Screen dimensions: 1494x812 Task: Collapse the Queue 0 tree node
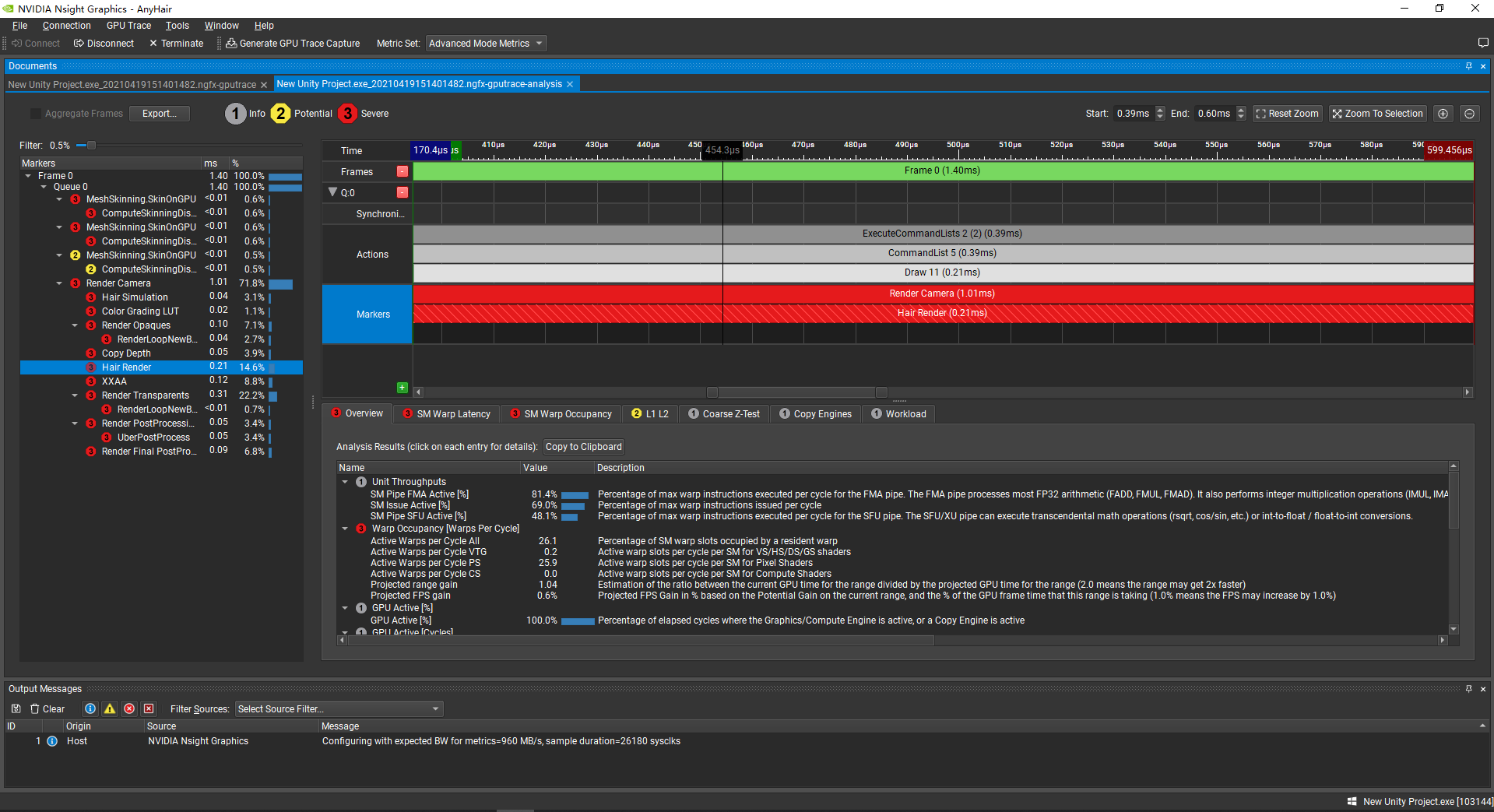(44, 187)
